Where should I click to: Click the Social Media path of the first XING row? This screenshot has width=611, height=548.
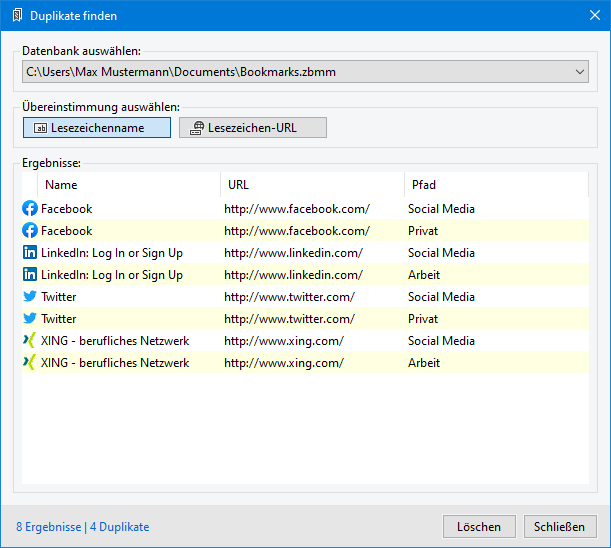[441, 341]
